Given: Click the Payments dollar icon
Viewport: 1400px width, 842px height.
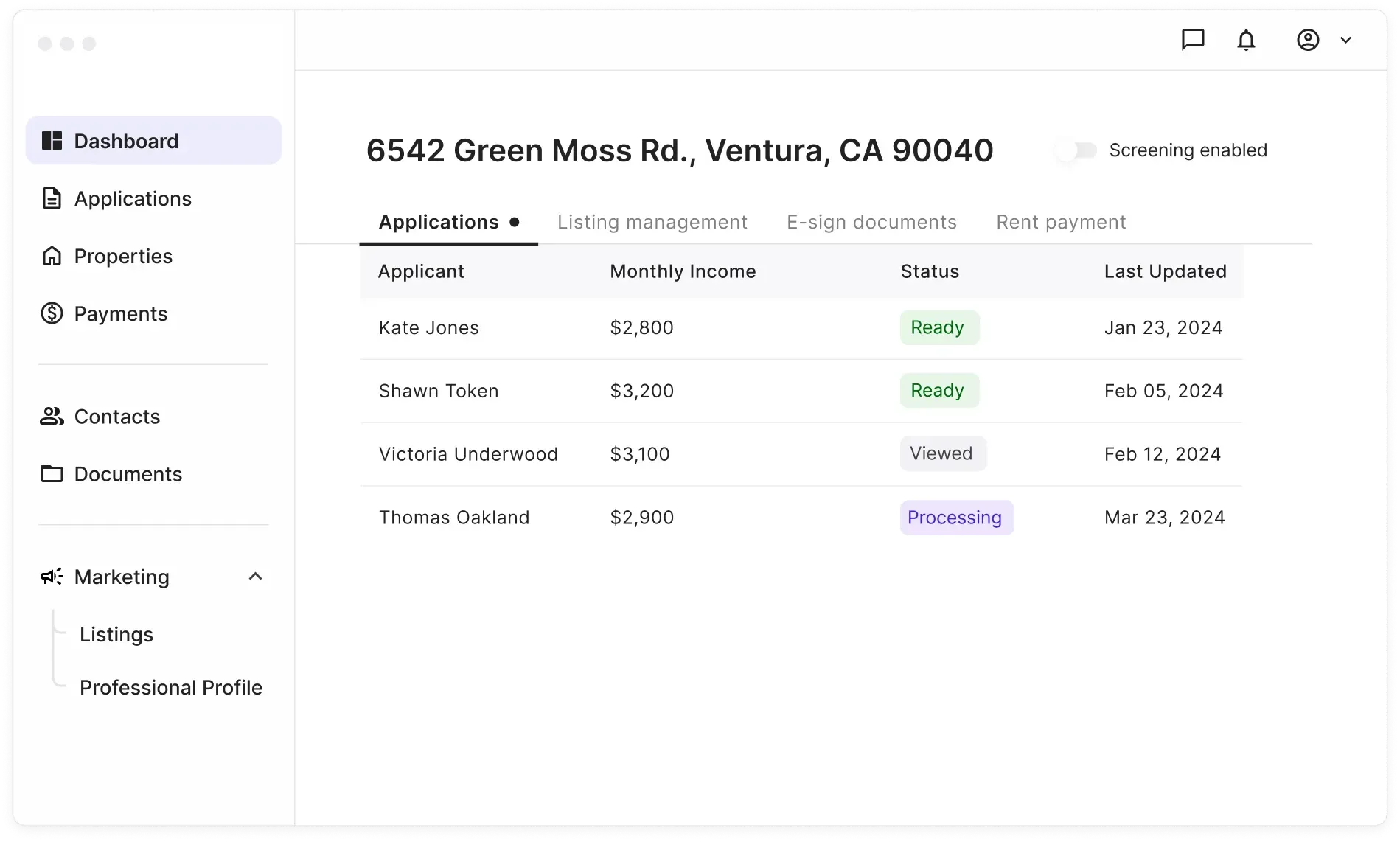Looking at the screenshot, I should click(x=52, y=313).
